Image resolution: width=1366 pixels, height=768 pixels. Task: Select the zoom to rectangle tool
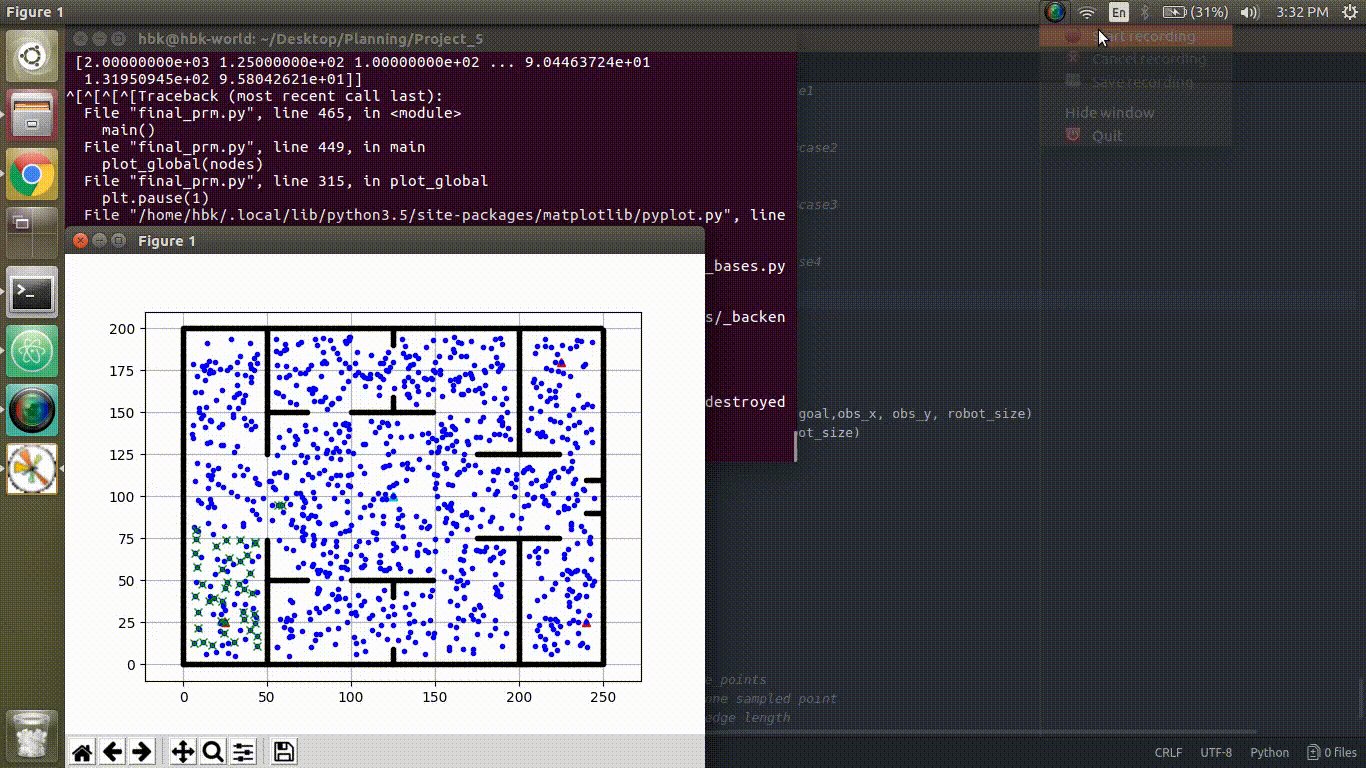(x=212, y=752)
